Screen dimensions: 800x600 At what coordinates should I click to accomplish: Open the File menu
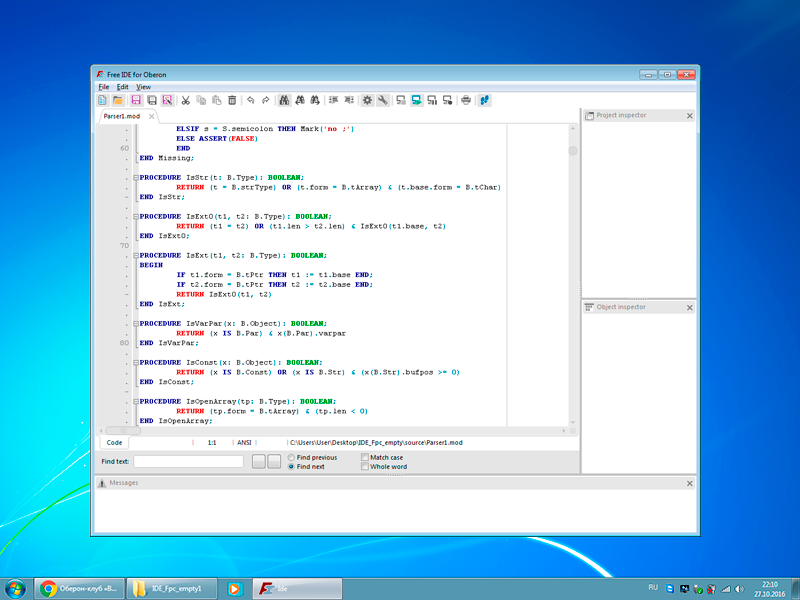(103, 87)
